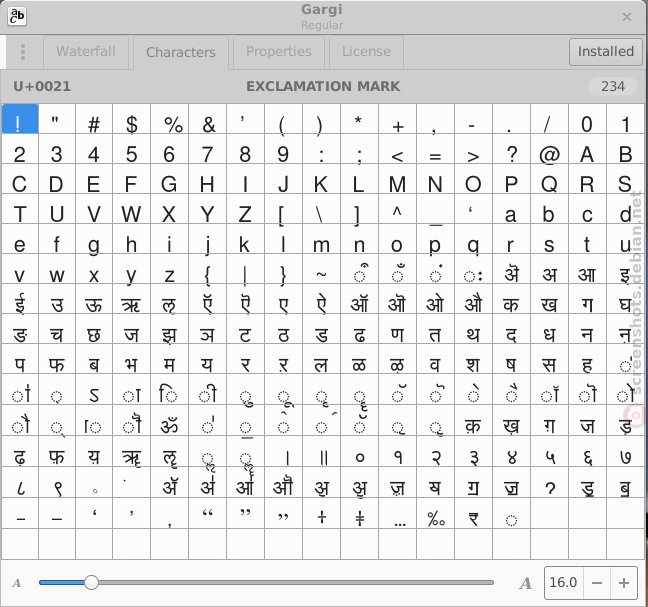Select the Devanagari digit ९ cell

tap(57, 482)
